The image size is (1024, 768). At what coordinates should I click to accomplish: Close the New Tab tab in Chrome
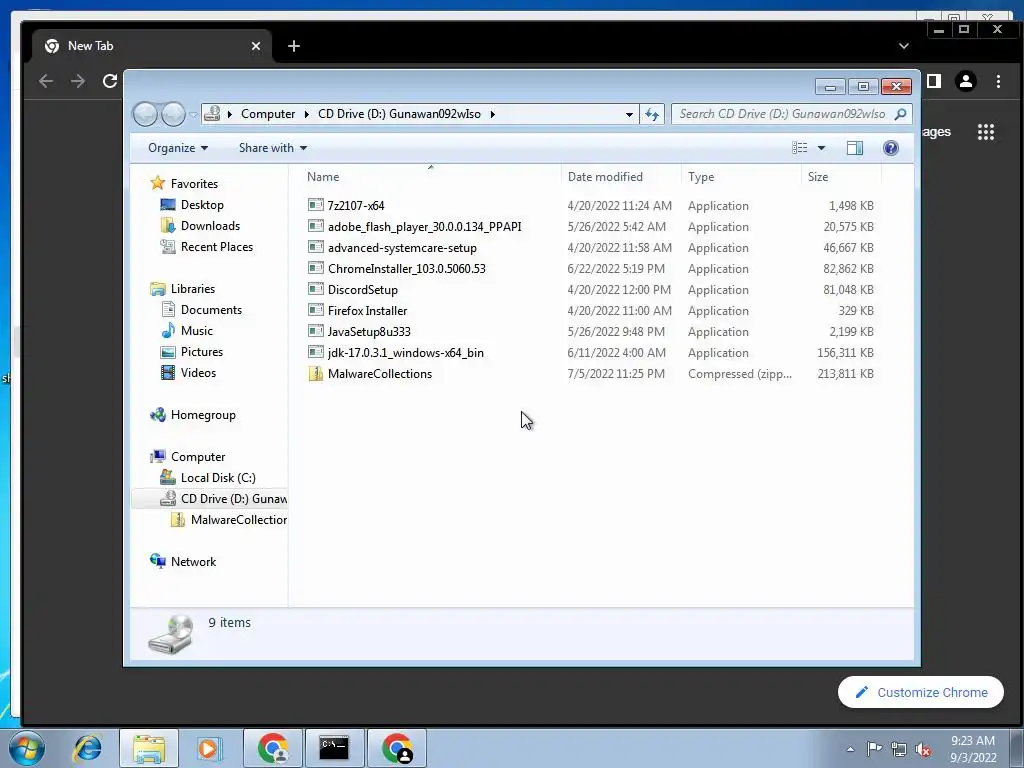(x=256, y=46)
